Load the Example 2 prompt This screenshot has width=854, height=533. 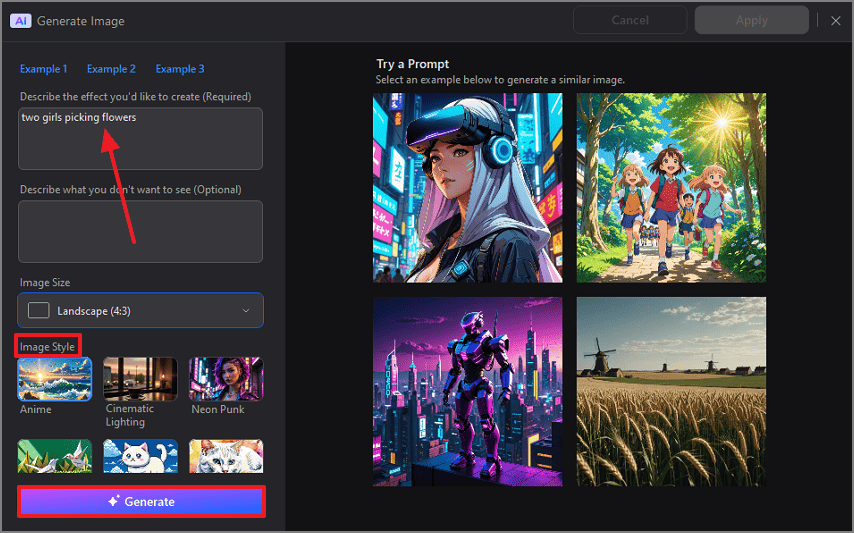111,69
